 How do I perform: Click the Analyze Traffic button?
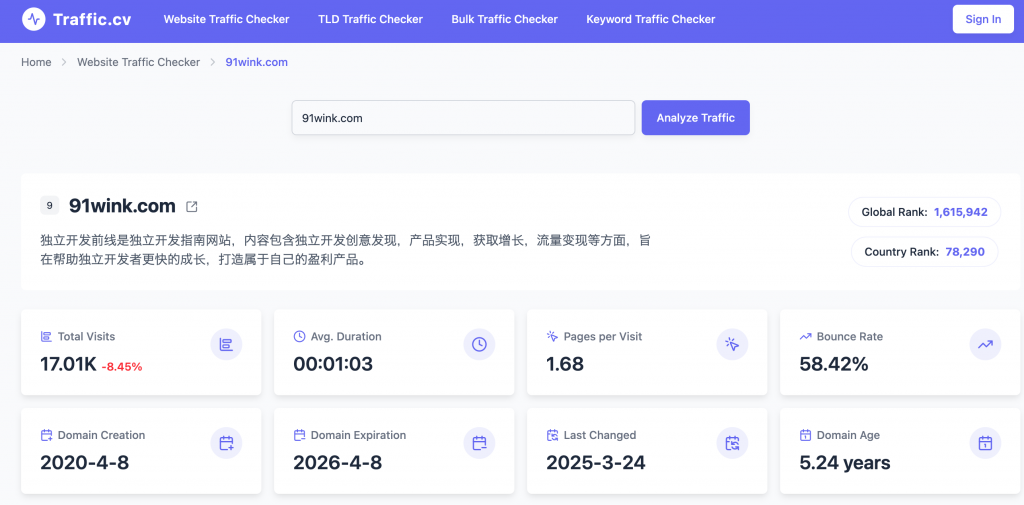click(696, 118)
